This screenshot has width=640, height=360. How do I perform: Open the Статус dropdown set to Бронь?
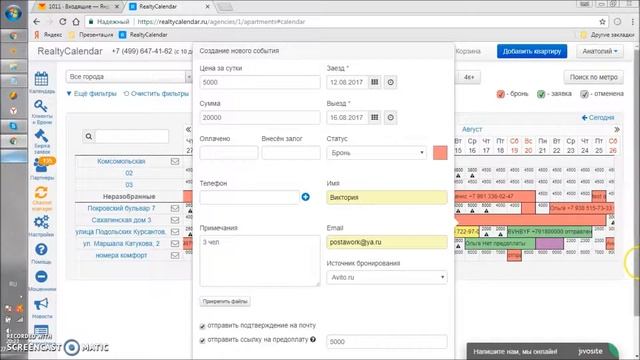click(376, 153)
